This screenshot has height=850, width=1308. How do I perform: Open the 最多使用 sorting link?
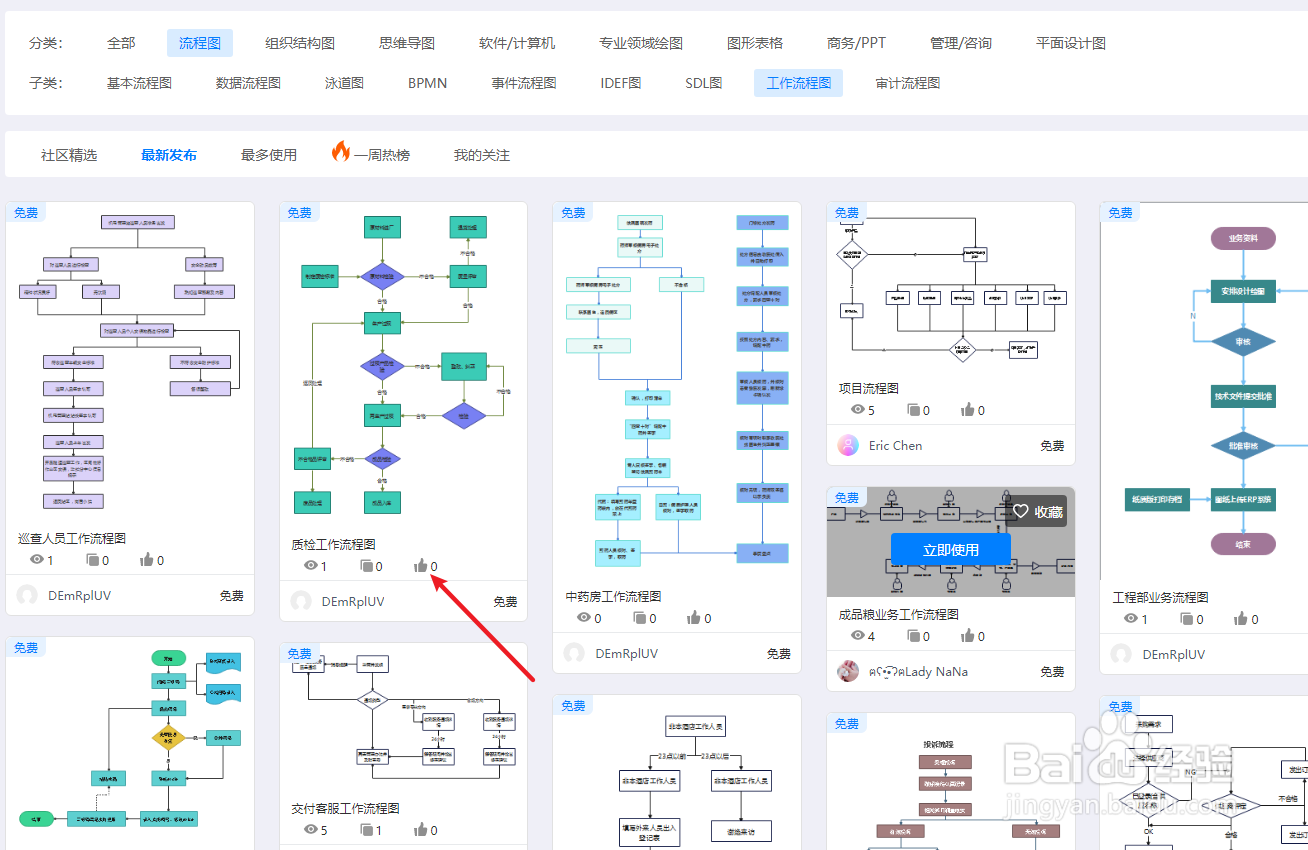point(268,154)
